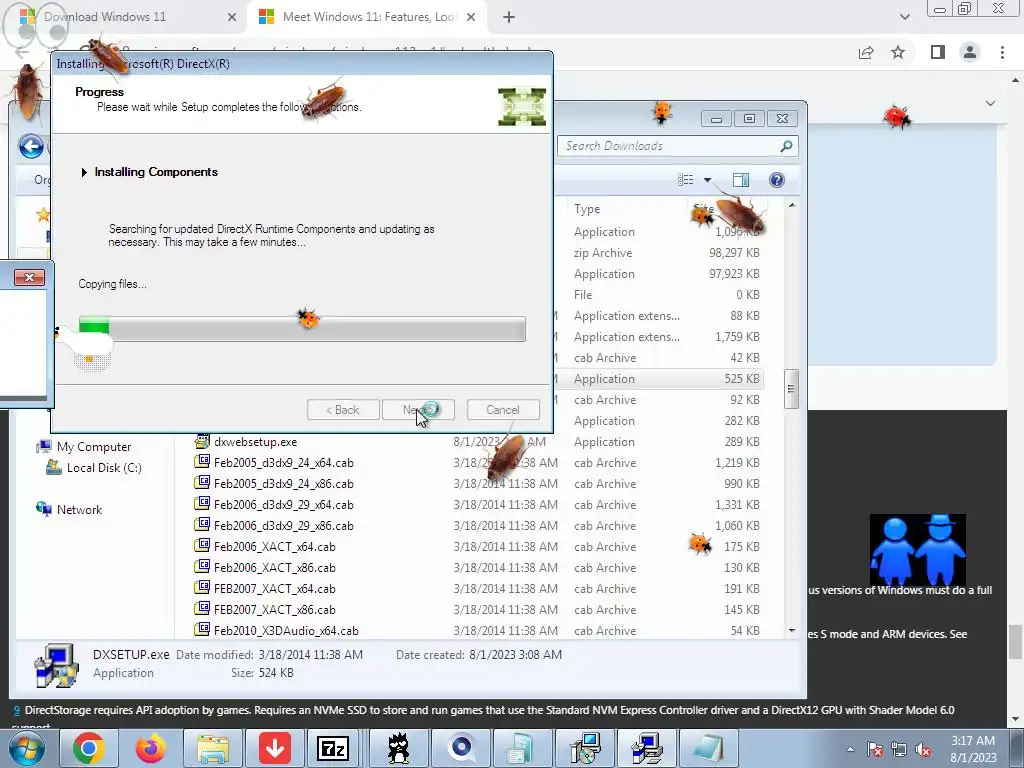This screenshot has width=1024, height=768.
Task: Click the Chrome share page icon
Action: (866, 52)
